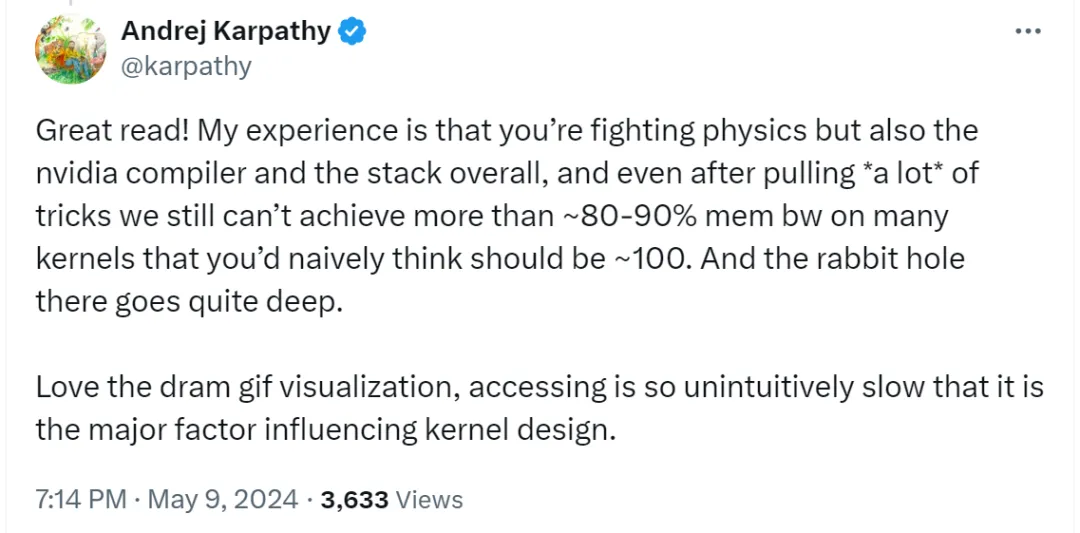Click the blue verified checkmark badge
Viewport: 1080px width, 533px height.
pos(352,31)
